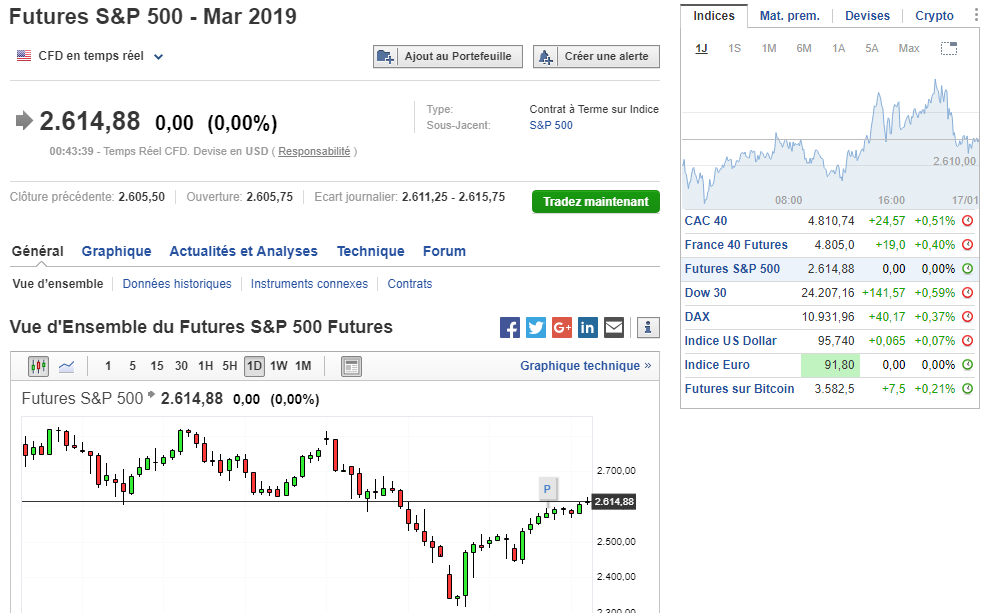The height and width of the screenshot is (613, 990).
Task: Open the Crypto tab in sidebar
Action: [934, 16]
